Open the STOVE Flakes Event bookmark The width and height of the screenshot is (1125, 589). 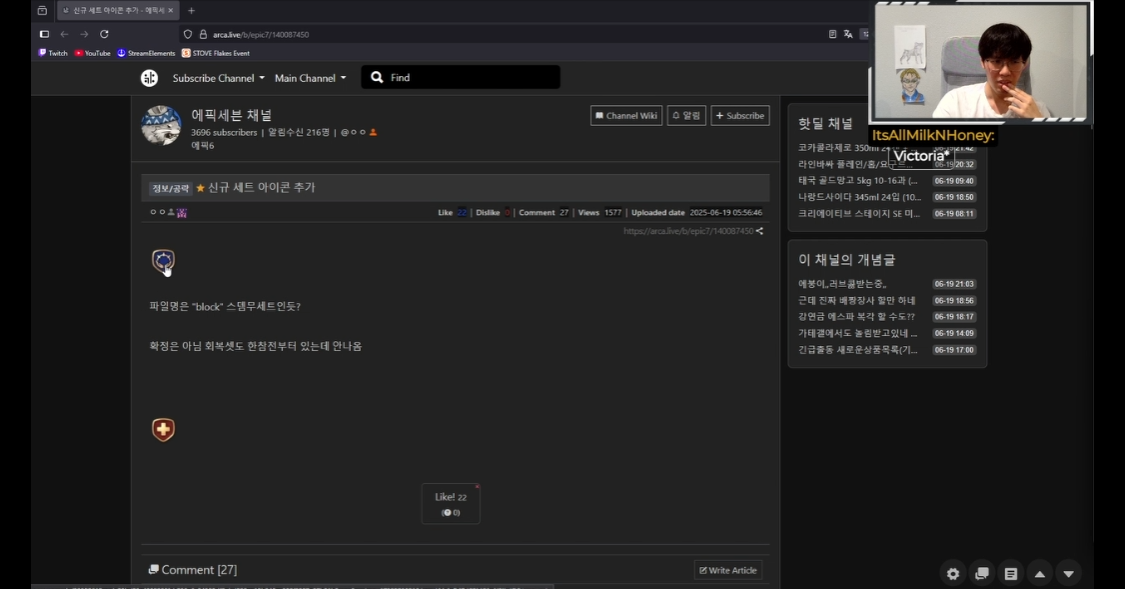point(216,53)
